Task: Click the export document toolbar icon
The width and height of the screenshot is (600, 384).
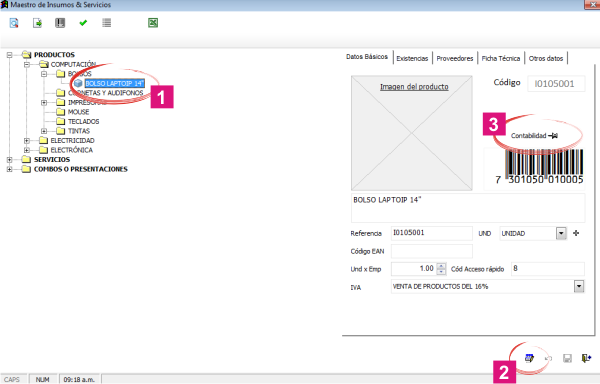Action: [x=37, y=23]
